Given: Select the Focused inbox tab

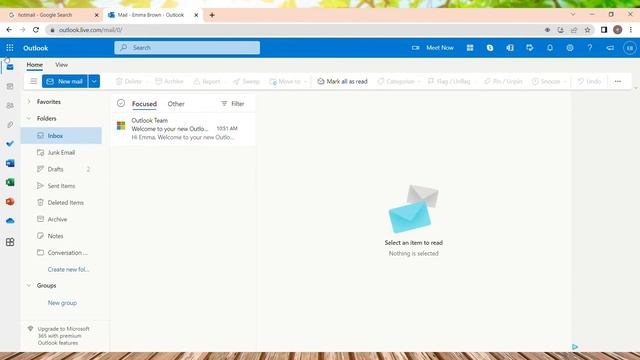Looking at the screenshot, I should pos(144,104).
